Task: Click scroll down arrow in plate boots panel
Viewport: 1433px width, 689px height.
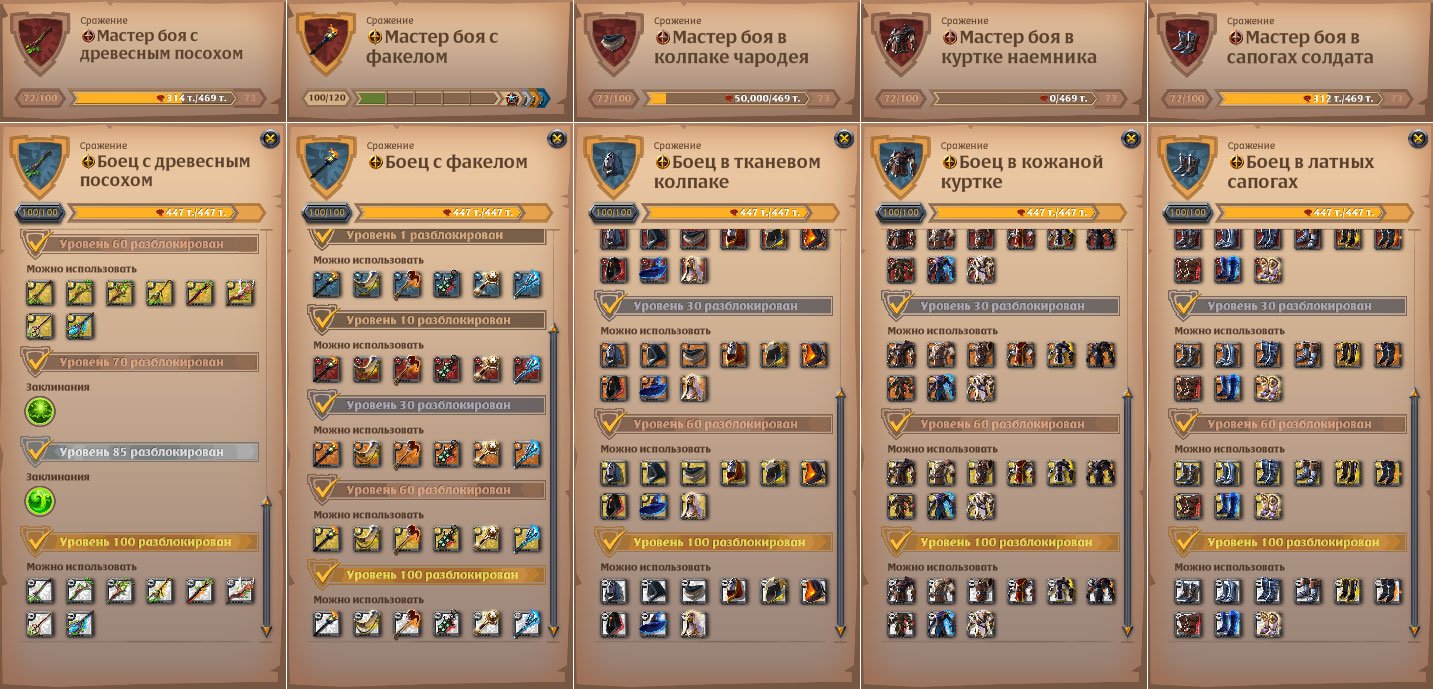Action: coord(1414,630)
